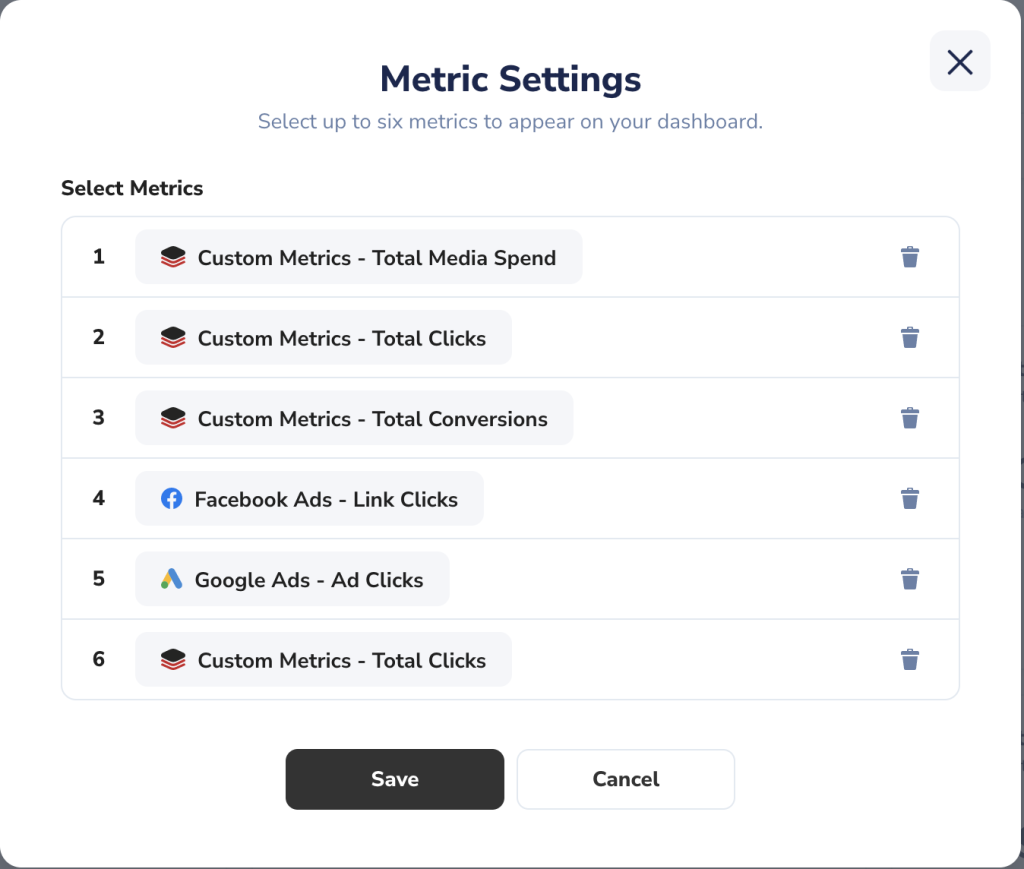
Task: Save the metric settings
Action: 394,780
